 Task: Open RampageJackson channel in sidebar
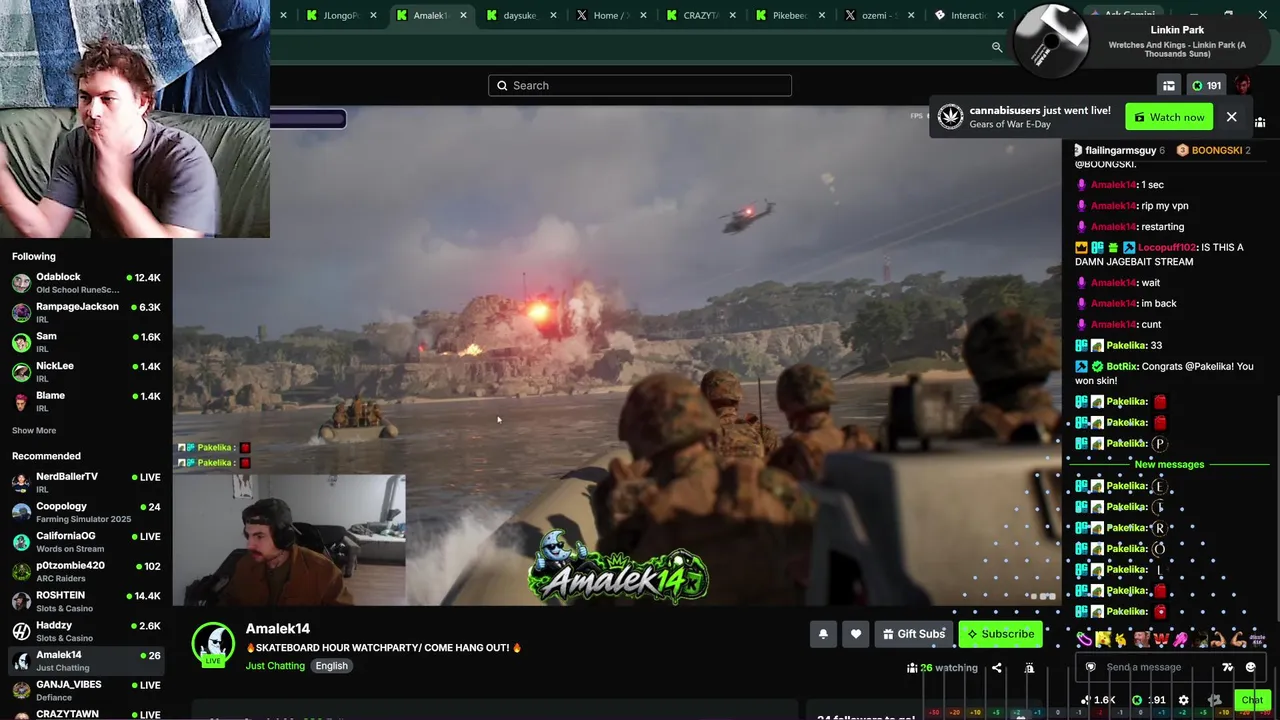(86, 313)
